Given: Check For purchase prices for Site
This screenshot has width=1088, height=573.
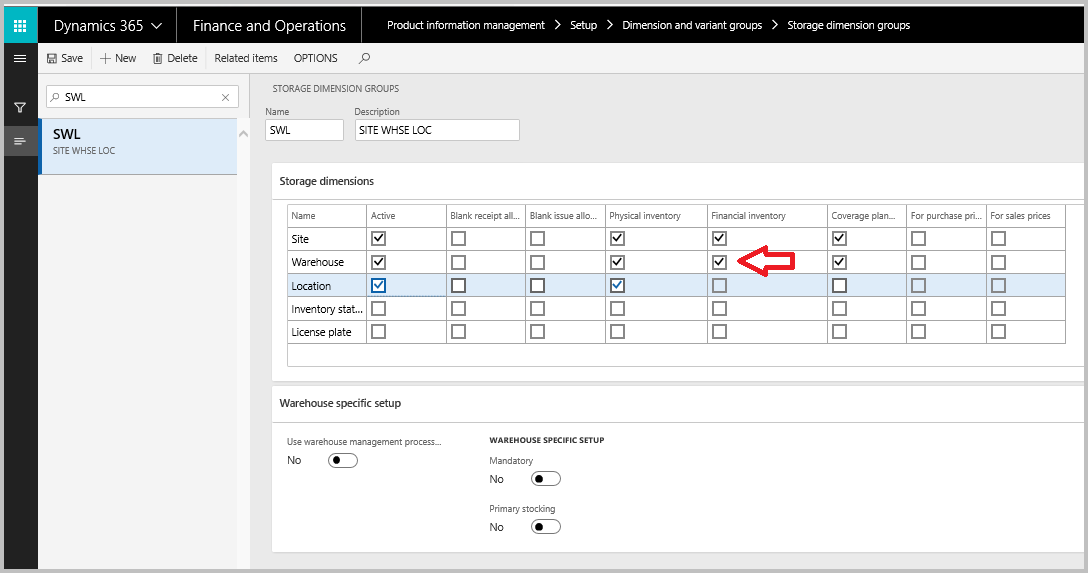Looking at the screenshot, I should pyautogui.click(x=919, y=239).
